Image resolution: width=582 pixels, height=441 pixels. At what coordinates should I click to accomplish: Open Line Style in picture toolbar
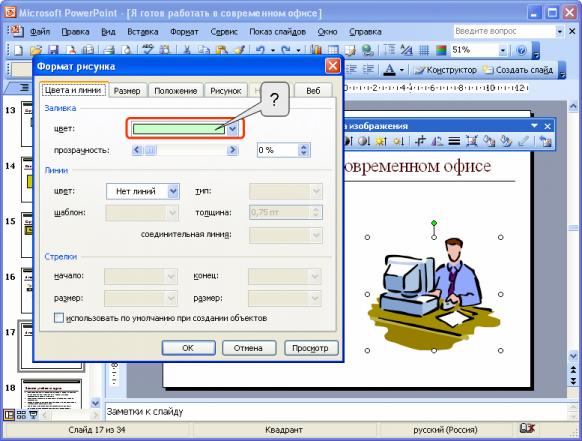coord(454,141)
